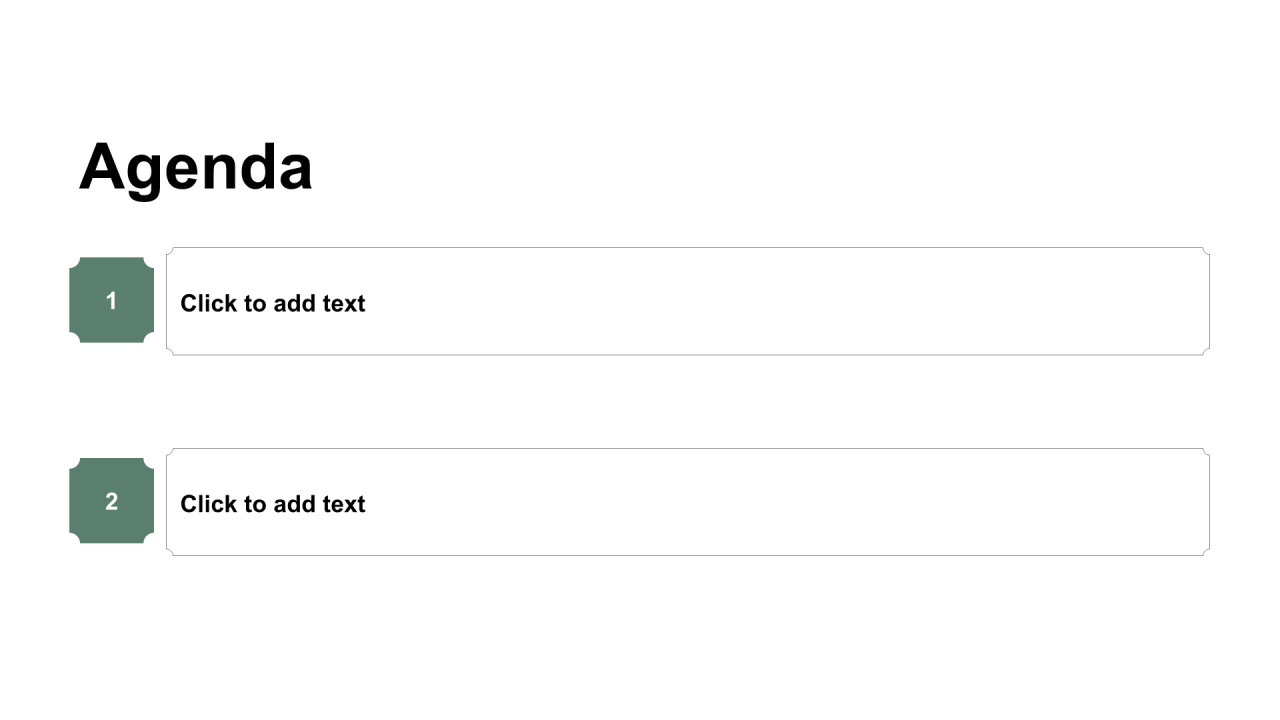Viewport: 1280px width, 720px height.
Task: Click "Click to add text" beside badge 1
Action: click(x=272, y=303)
